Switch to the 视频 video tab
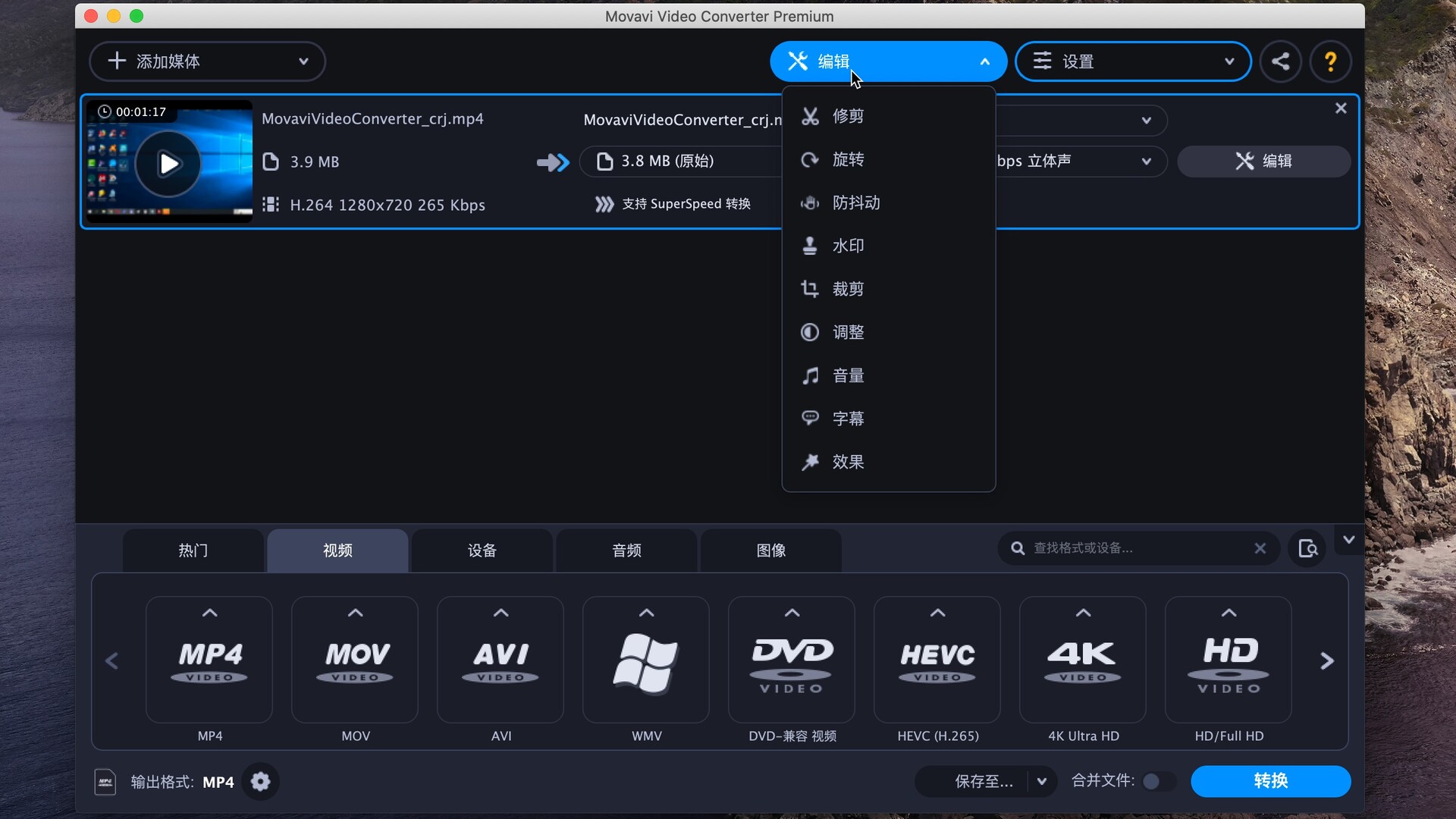Viewport: 1456px width, 819px height. click(337, 551)
